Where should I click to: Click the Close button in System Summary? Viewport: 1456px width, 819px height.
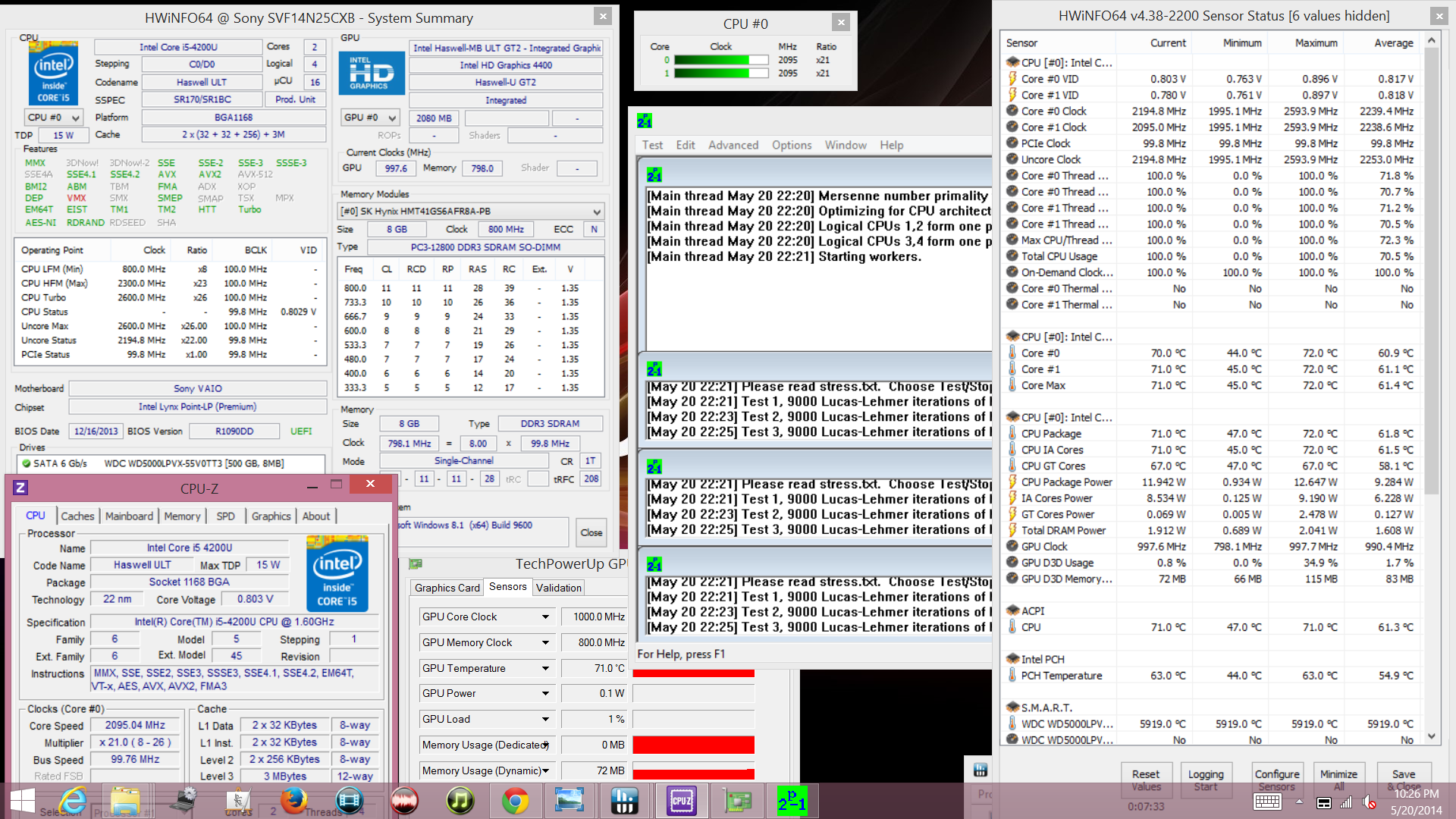coord(591,532)
